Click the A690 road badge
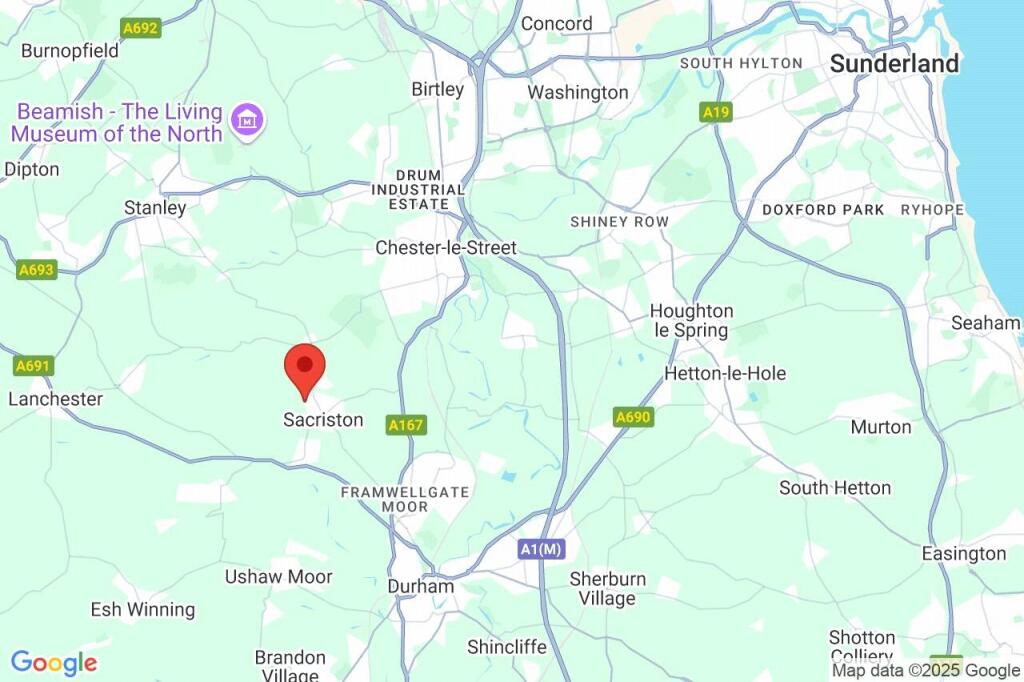Screen dimensions: 1024x682 [x=633, y=417]
